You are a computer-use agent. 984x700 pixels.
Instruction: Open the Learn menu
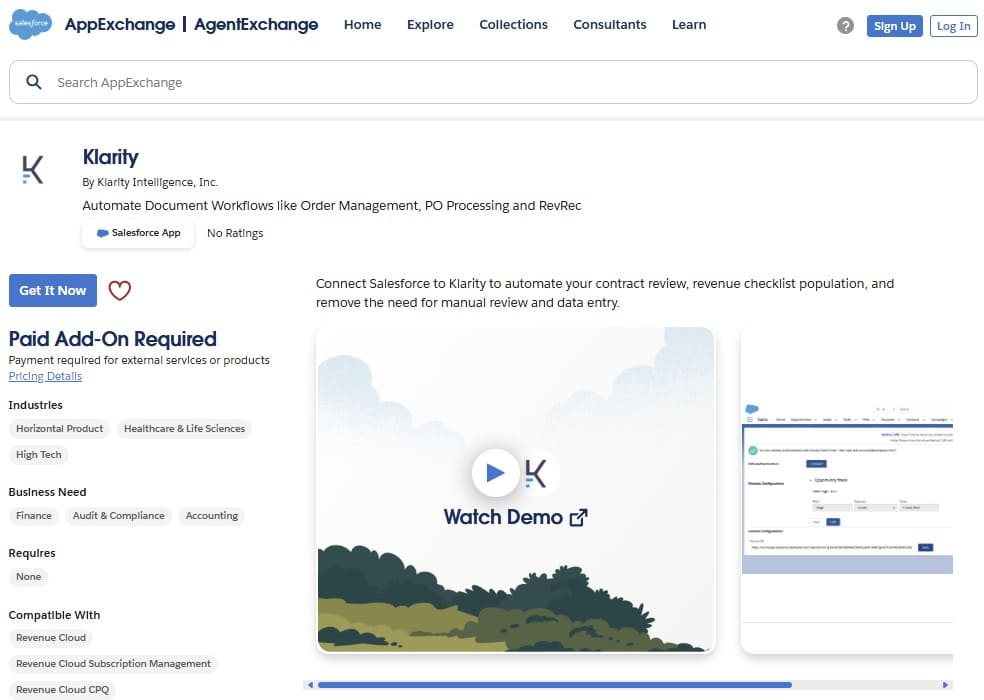click(689, 24)
